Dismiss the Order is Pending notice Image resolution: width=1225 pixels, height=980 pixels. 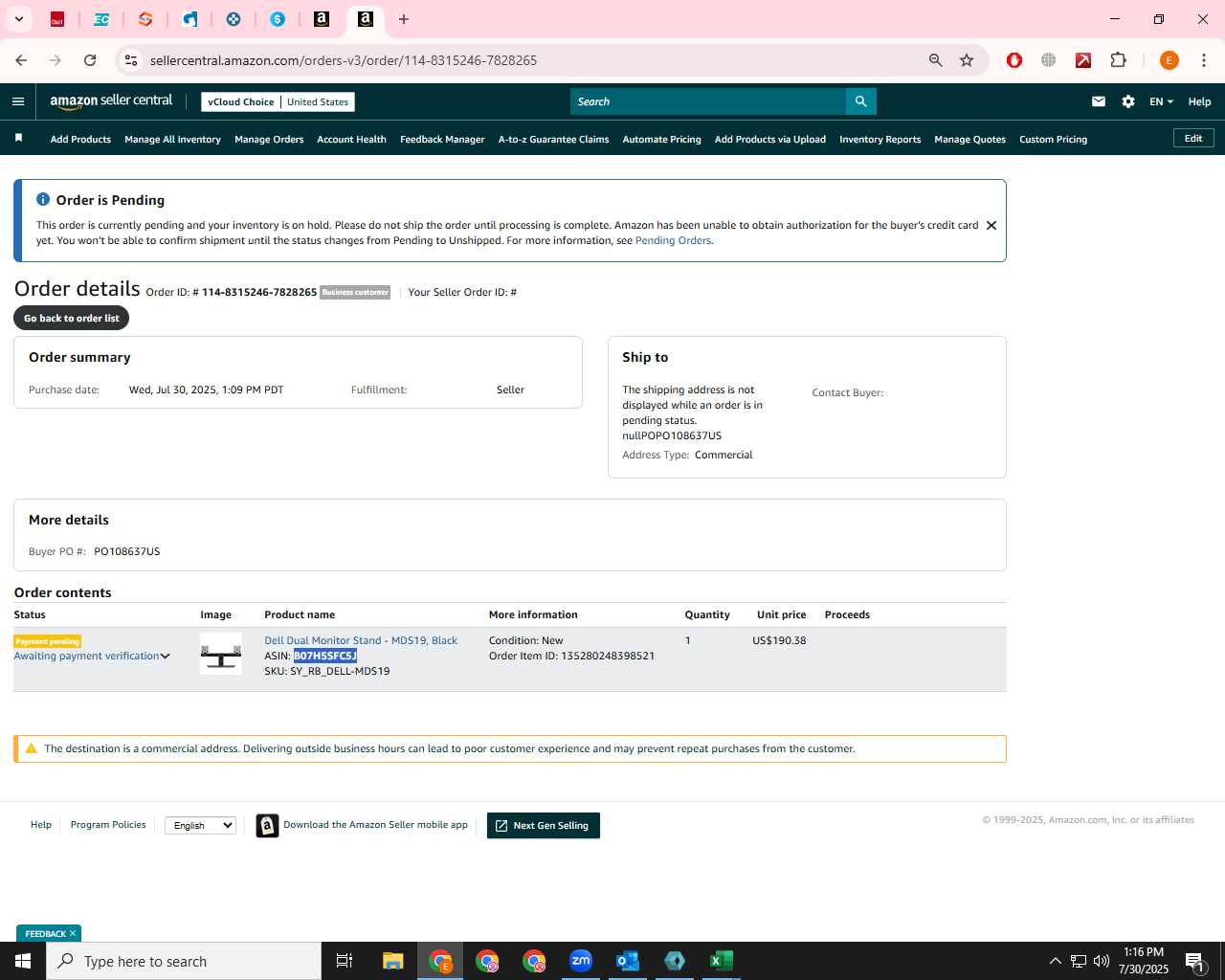pyautogui.click(x=991, y=226)
